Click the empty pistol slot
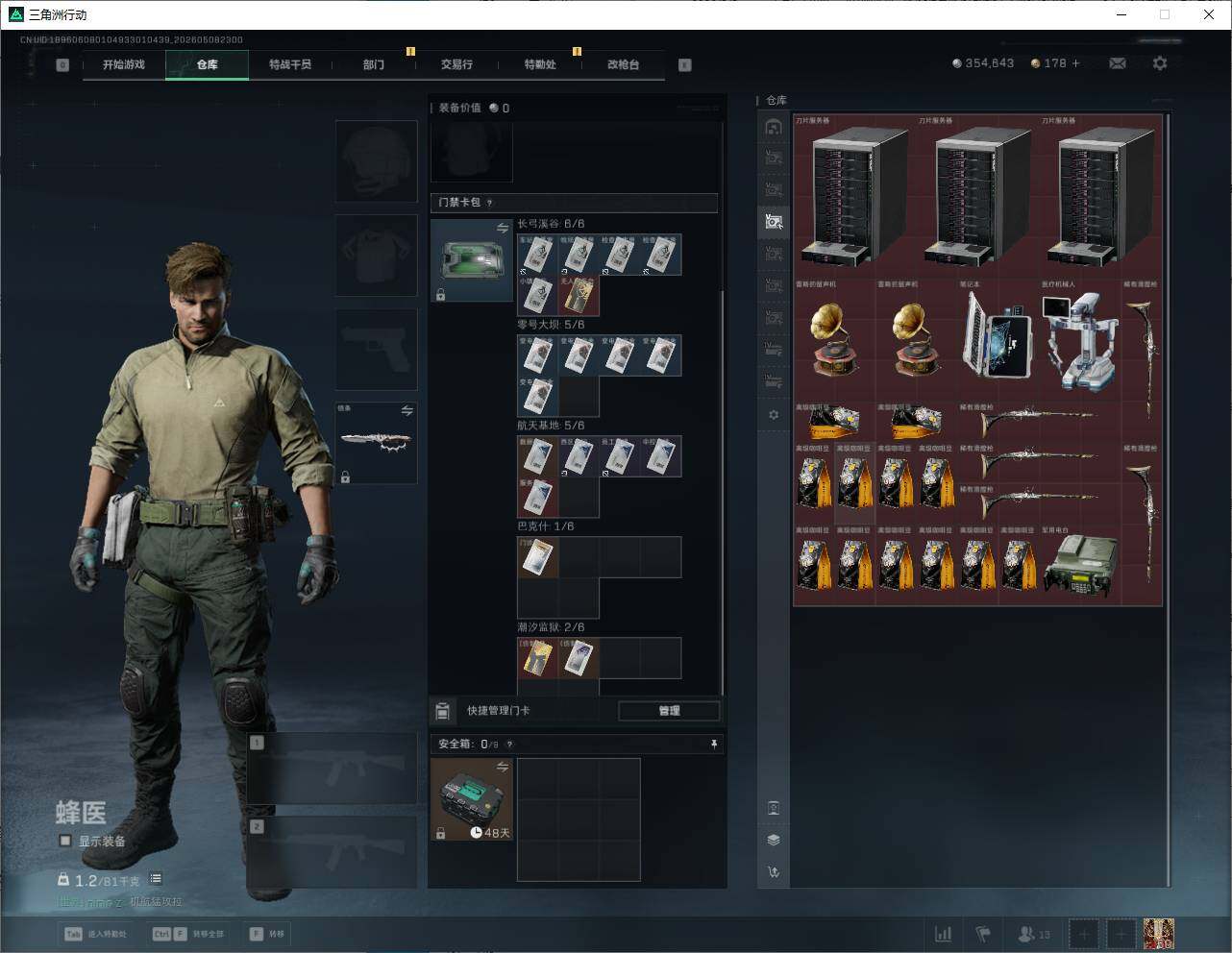The image size is (1232, 953). (x=376, y=349)
